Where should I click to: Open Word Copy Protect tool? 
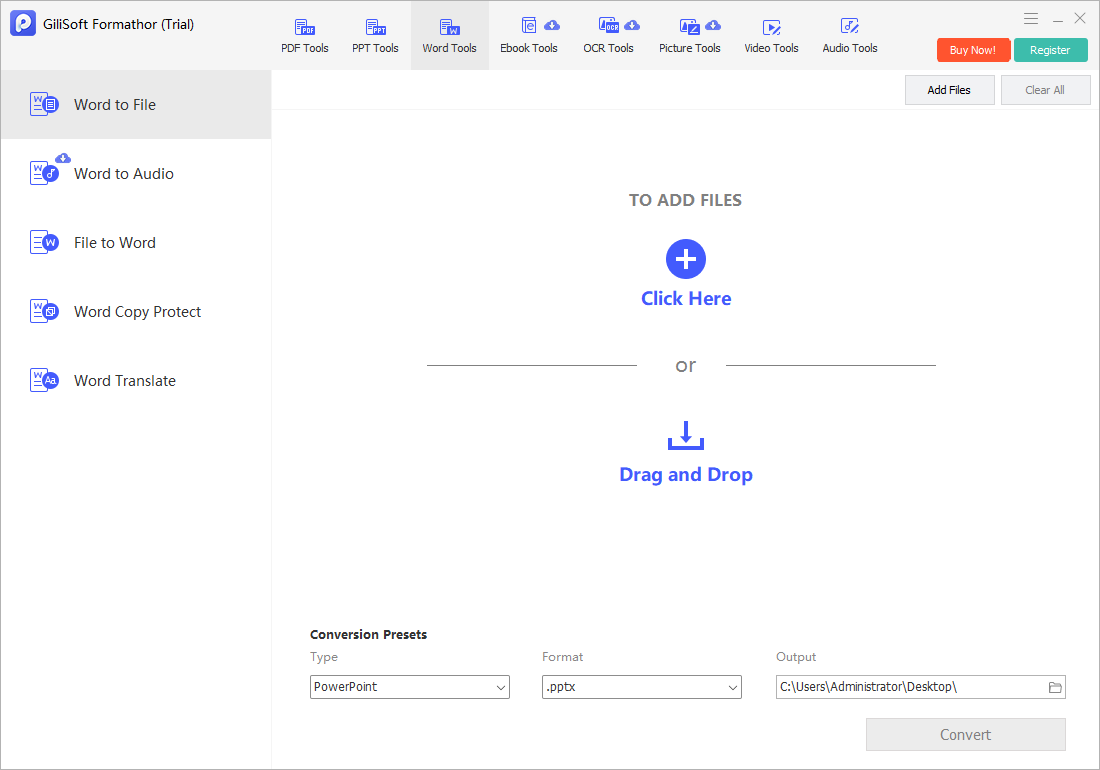pyautogui.click(x=136, y=311)
